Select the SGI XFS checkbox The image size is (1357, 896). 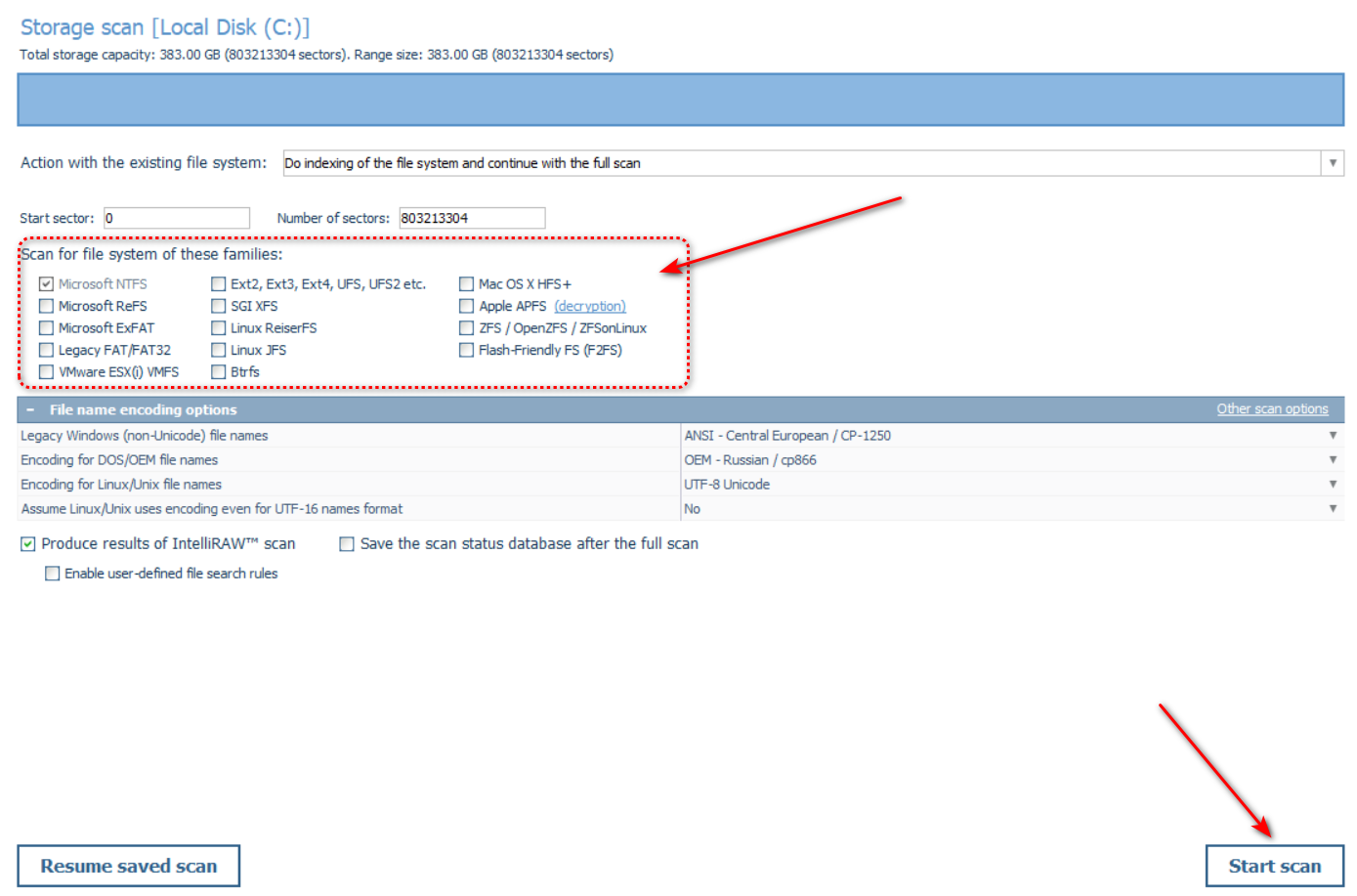(x=219, y=306)
